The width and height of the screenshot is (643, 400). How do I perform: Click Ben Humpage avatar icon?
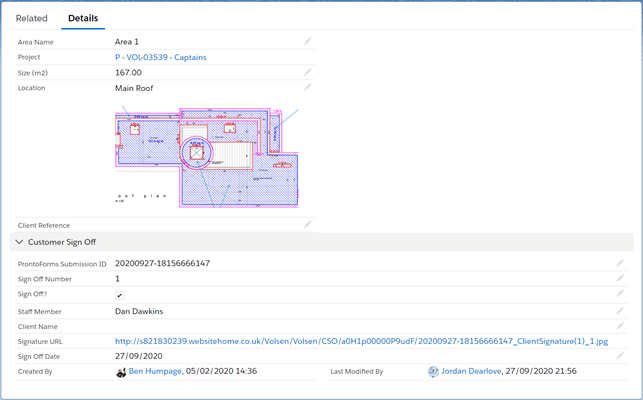121,372
